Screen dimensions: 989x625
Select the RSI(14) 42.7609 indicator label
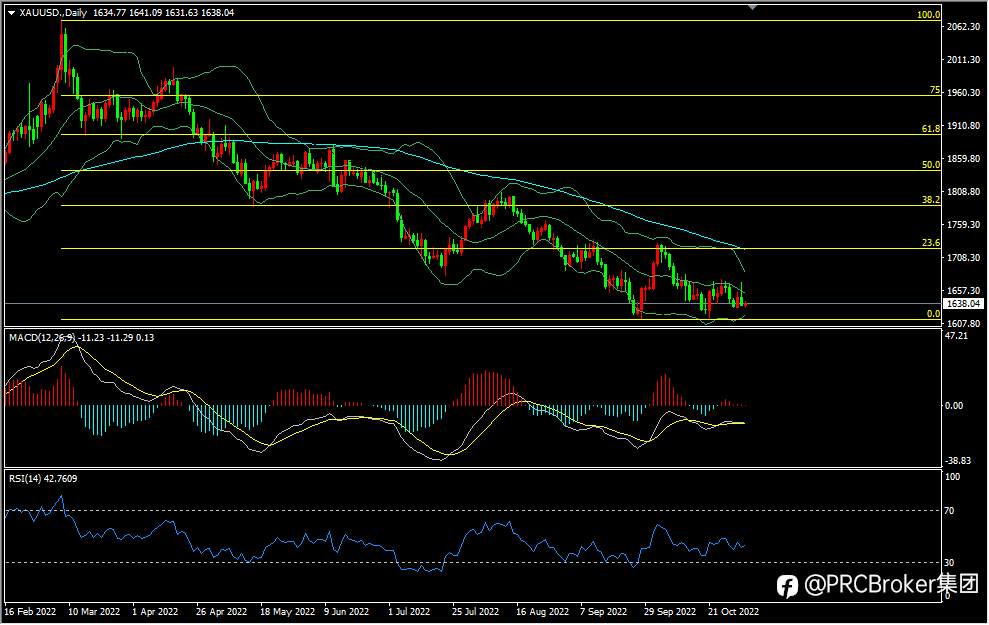click(43, 479)
